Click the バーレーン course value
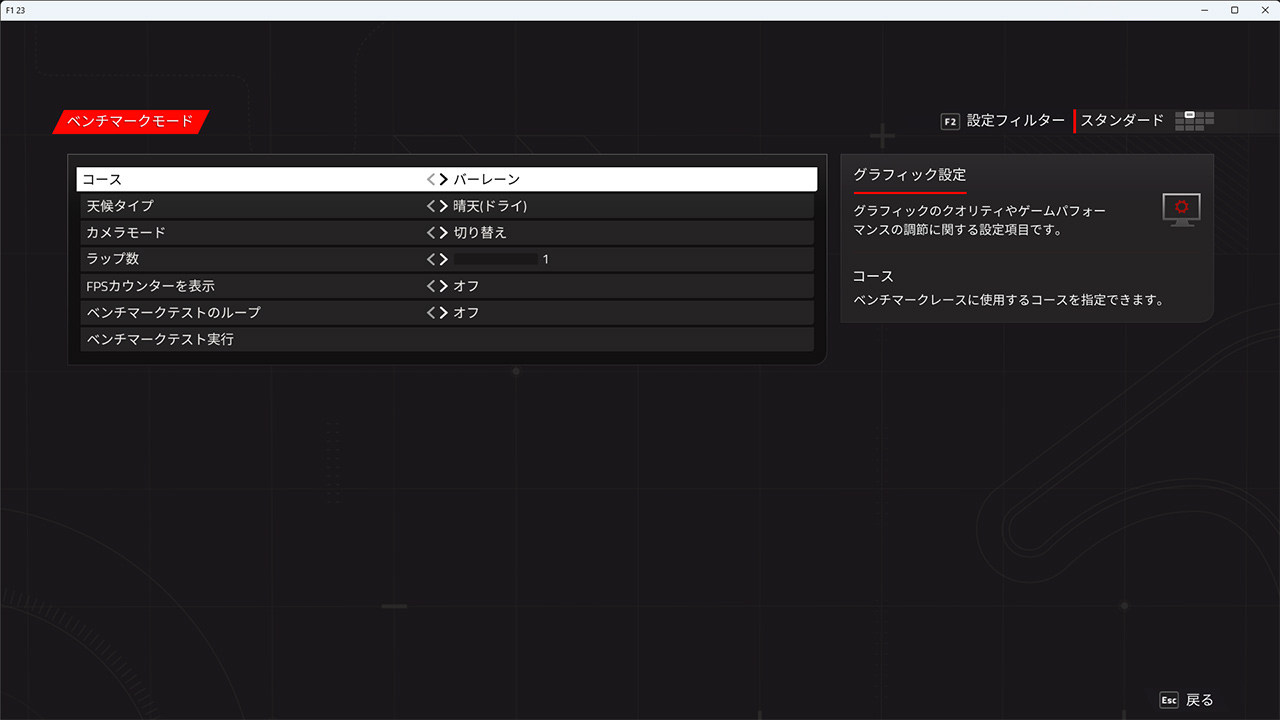This screenshot has width=1280, height=720. click(487, 180)
